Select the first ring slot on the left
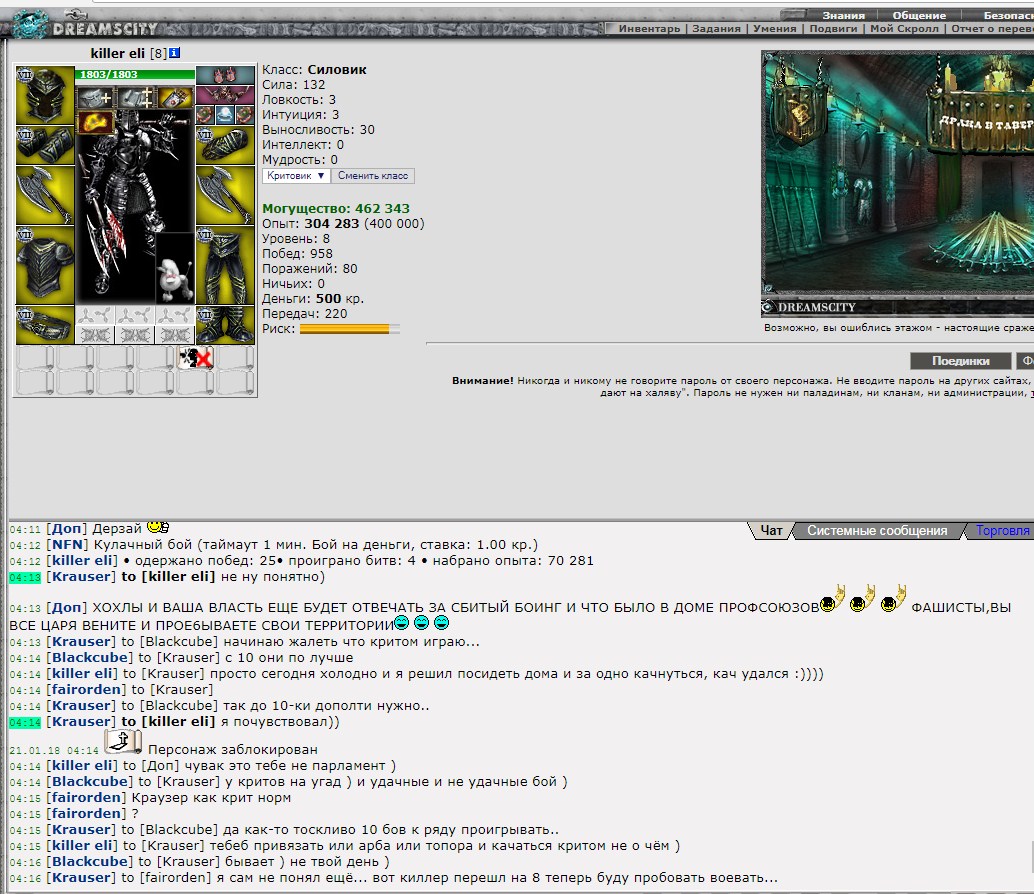The width and height of the screenshot is (1034, 894). pos(206,115)
